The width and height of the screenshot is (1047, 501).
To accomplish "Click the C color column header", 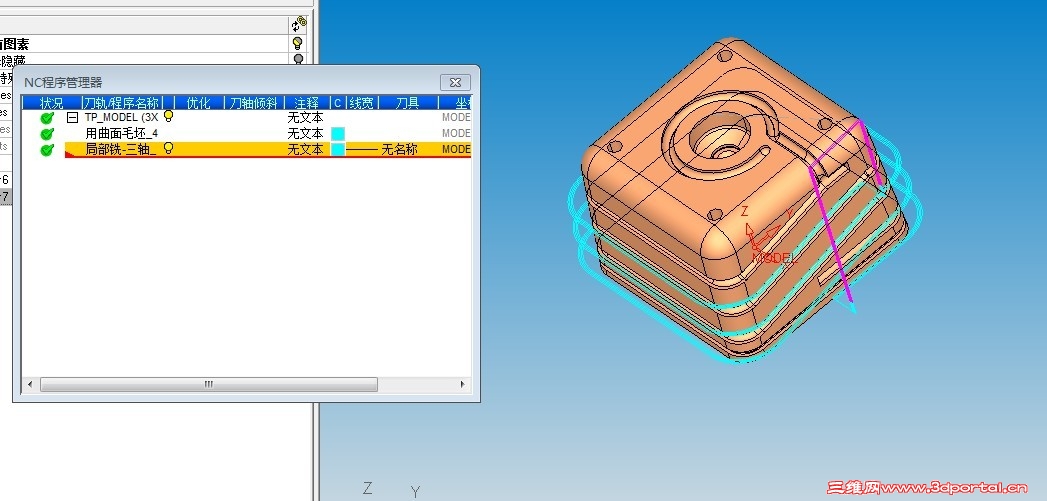I will [x=338, y=103].
